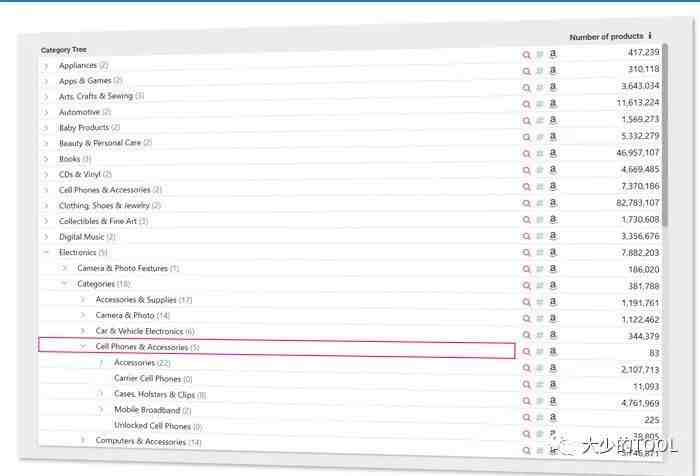Viewport: 700px width, 476px height.
Task: Click the Amazon icon for Mobile Broadband
Action: click(553, 417)
